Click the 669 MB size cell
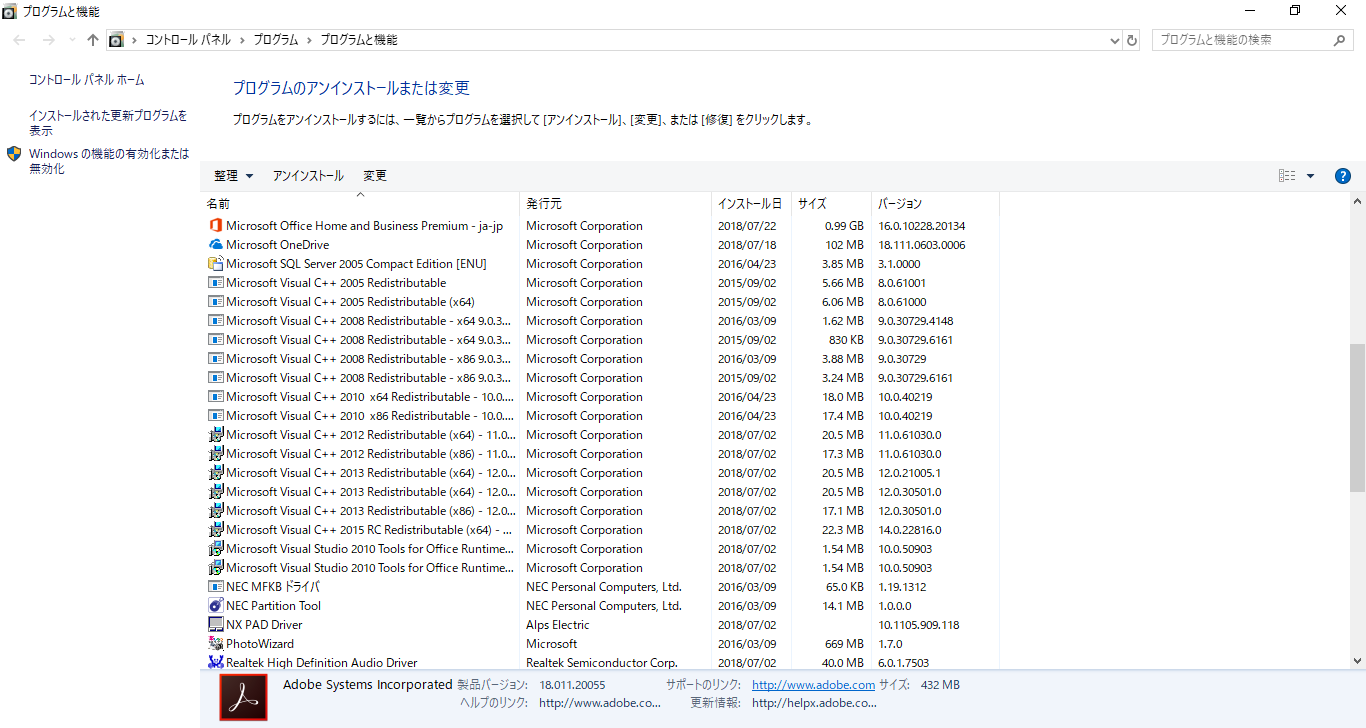This screenshot has width=1366, height=728. tap(845, 644)
